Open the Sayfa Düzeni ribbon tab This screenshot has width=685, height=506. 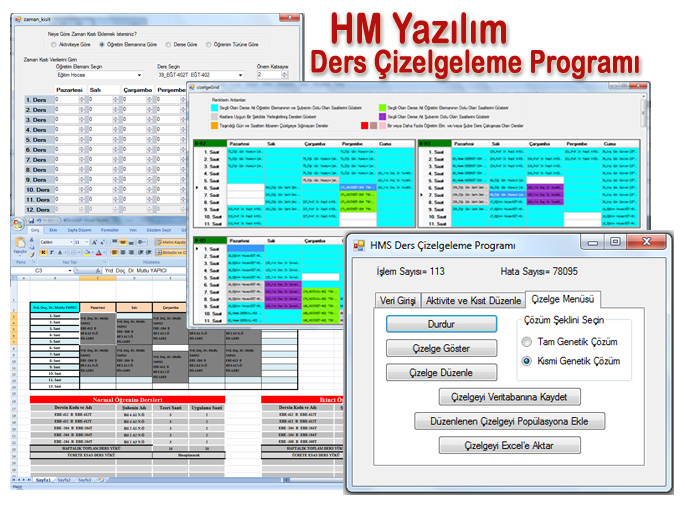(80, 230)
